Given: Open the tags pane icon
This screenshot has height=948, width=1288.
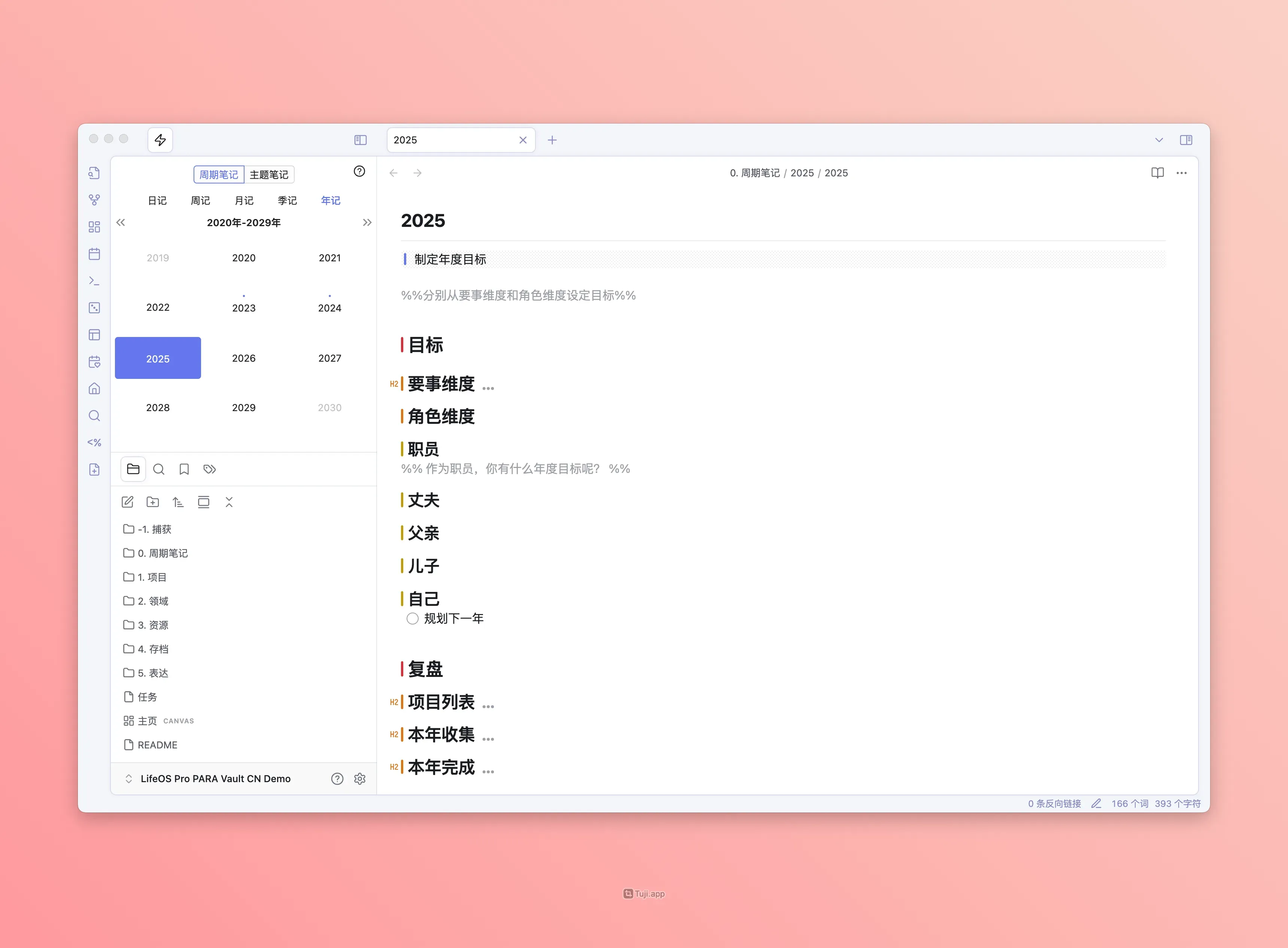Looking at the screenshot, I should click(x=209, y=470).
